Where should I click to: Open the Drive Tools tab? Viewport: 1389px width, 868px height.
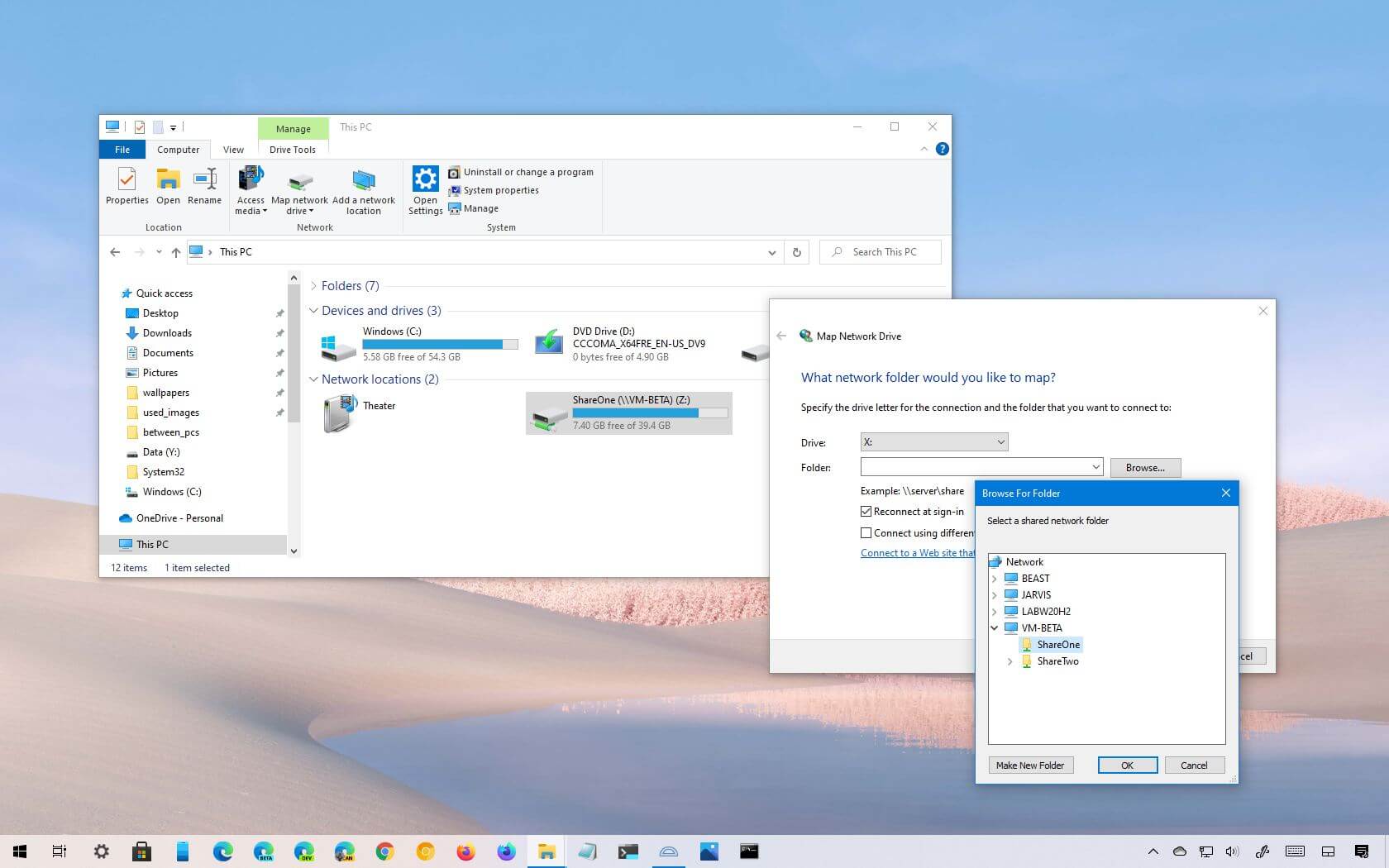point(292,149)
